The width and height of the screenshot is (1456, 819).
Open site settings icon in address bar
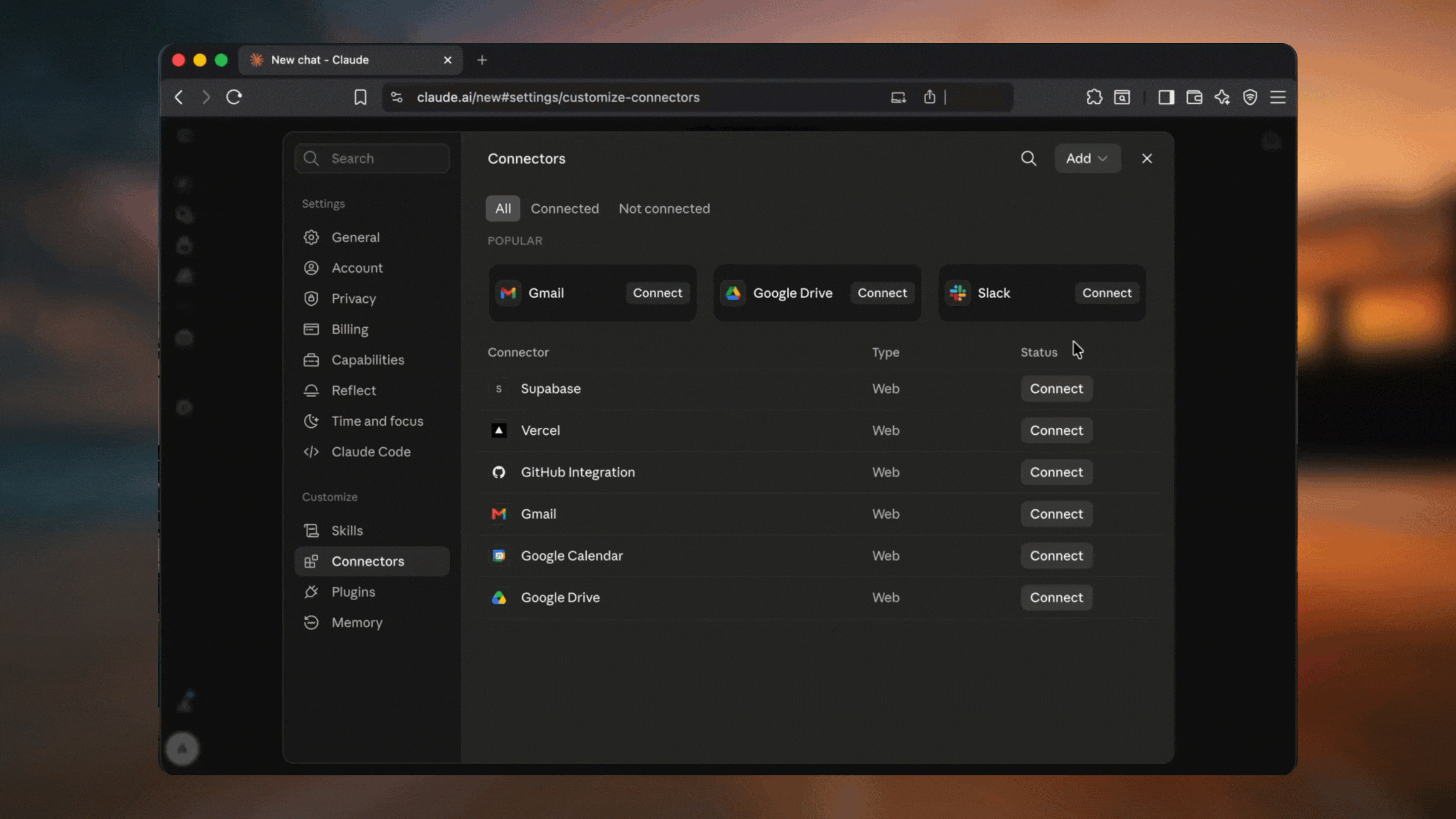tap(397, 97)
